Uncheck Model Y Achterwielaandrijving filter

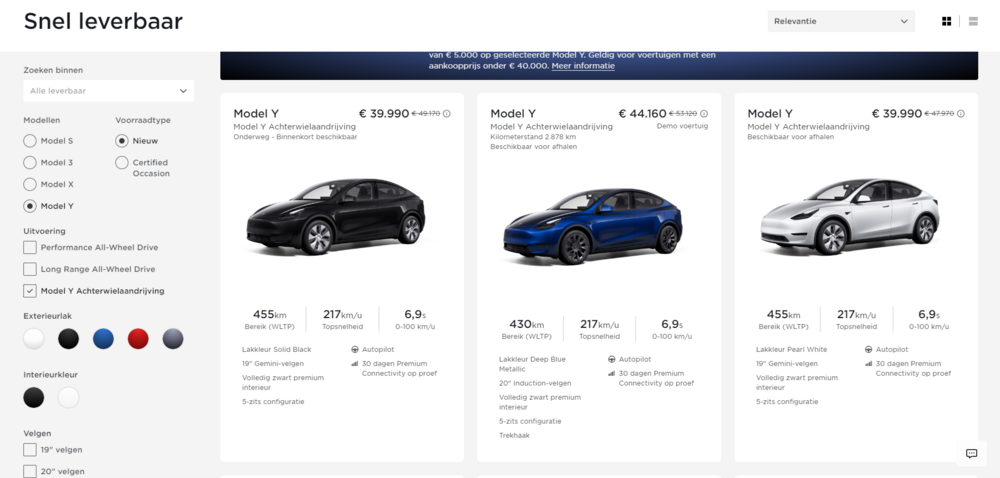30,291
